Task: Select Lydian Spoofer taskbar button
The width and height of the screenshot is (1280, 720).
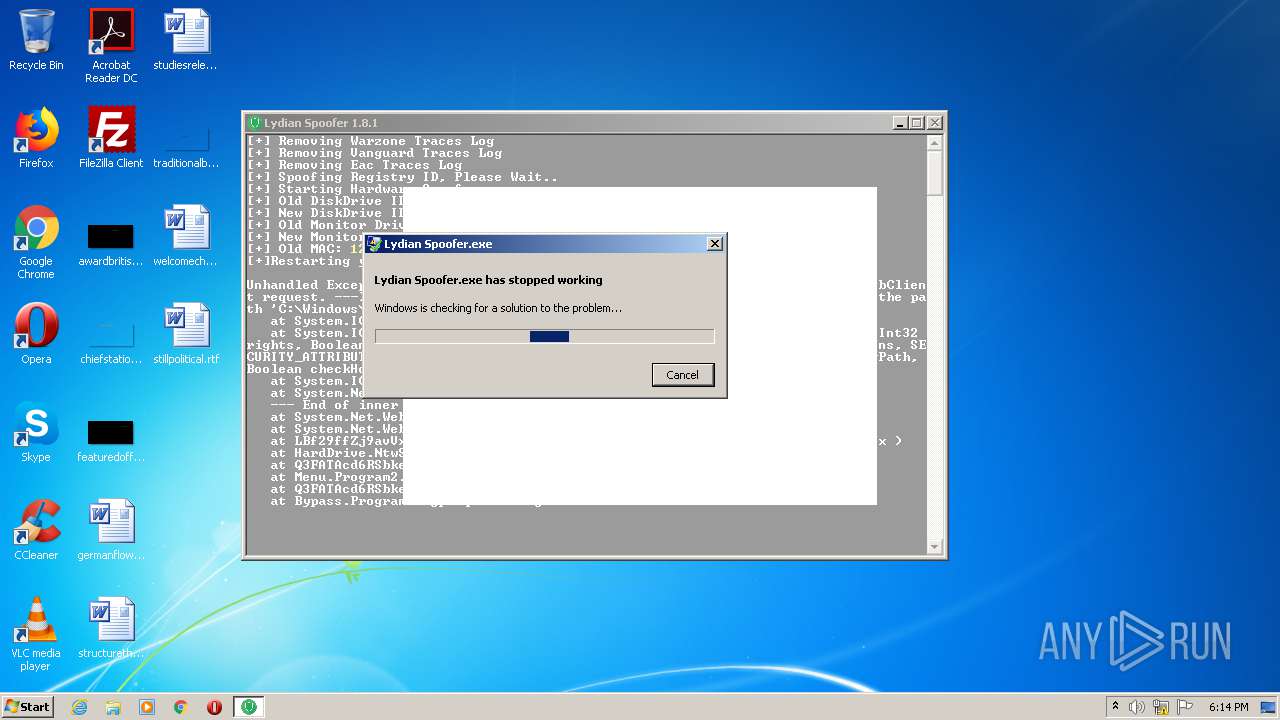Action: tap(248, 707)
